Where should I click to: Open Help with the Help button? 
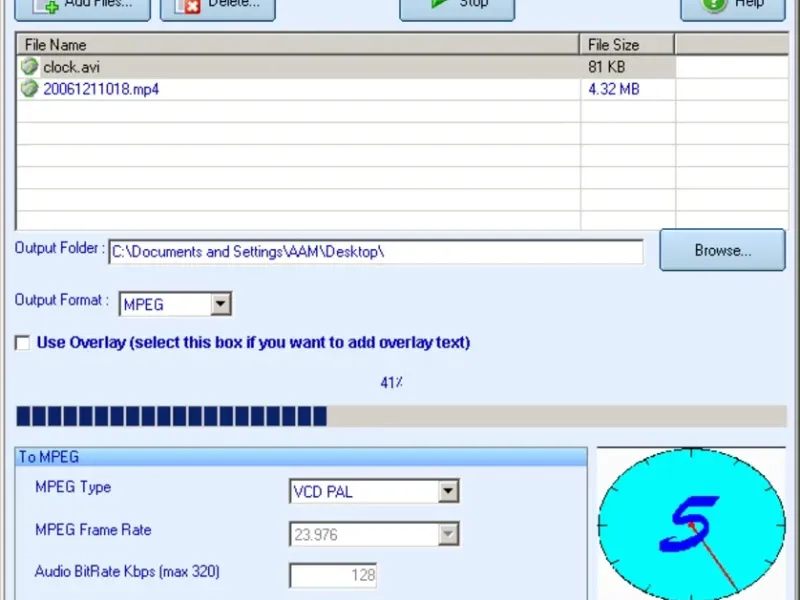pos(733,9)
